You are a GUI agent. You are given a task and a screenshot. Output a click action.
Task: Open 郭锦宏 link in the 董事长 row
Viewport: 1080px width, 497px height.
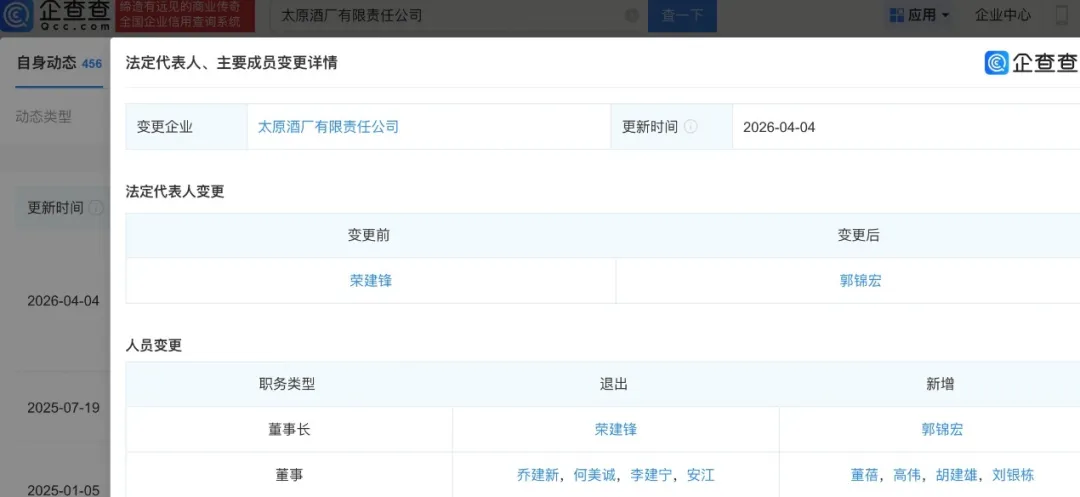(x=942, y=430)
